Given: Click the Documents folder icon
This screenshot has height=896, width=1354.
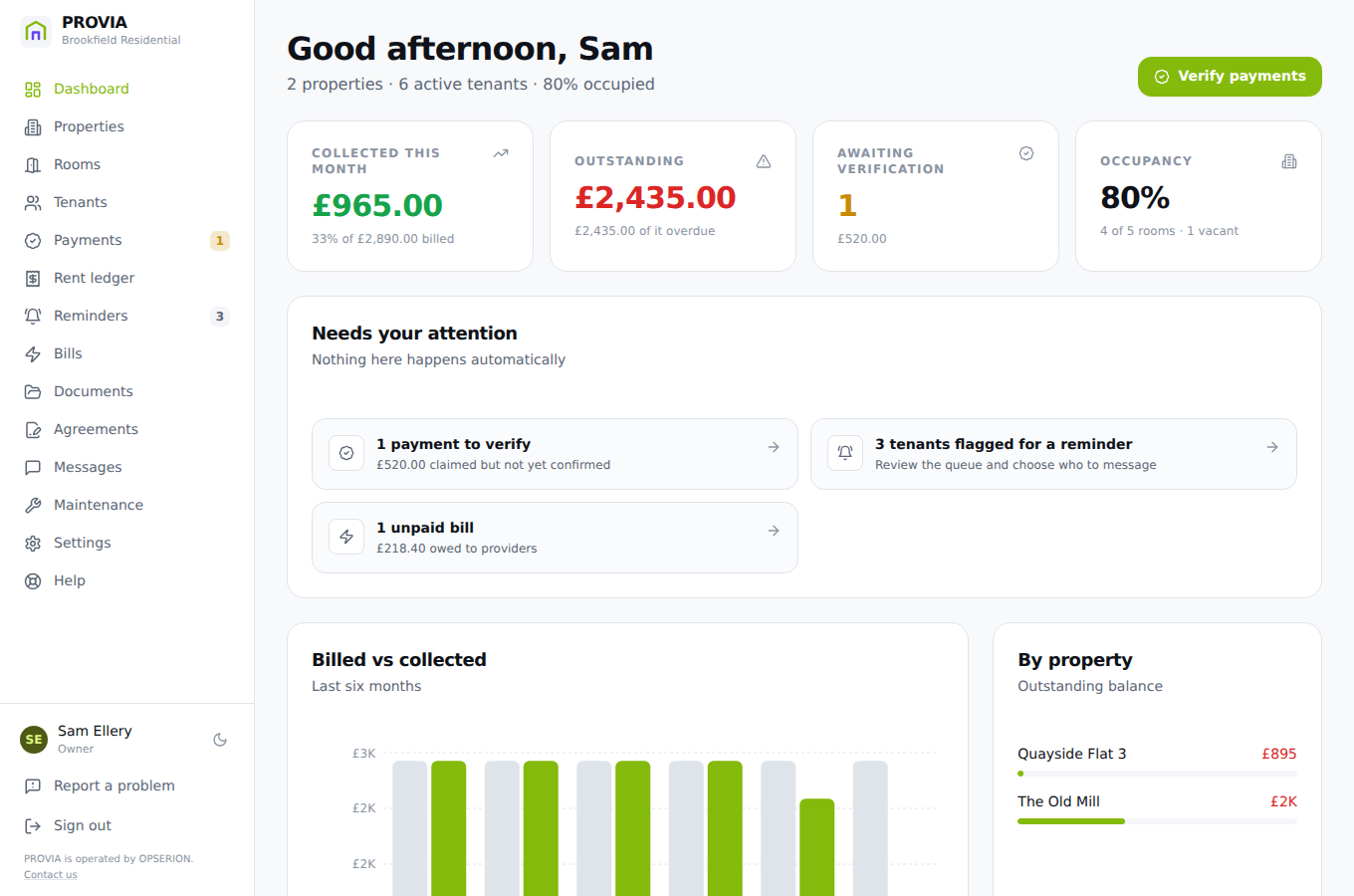Looking at the screenshot, I should (x=33, y=392).
